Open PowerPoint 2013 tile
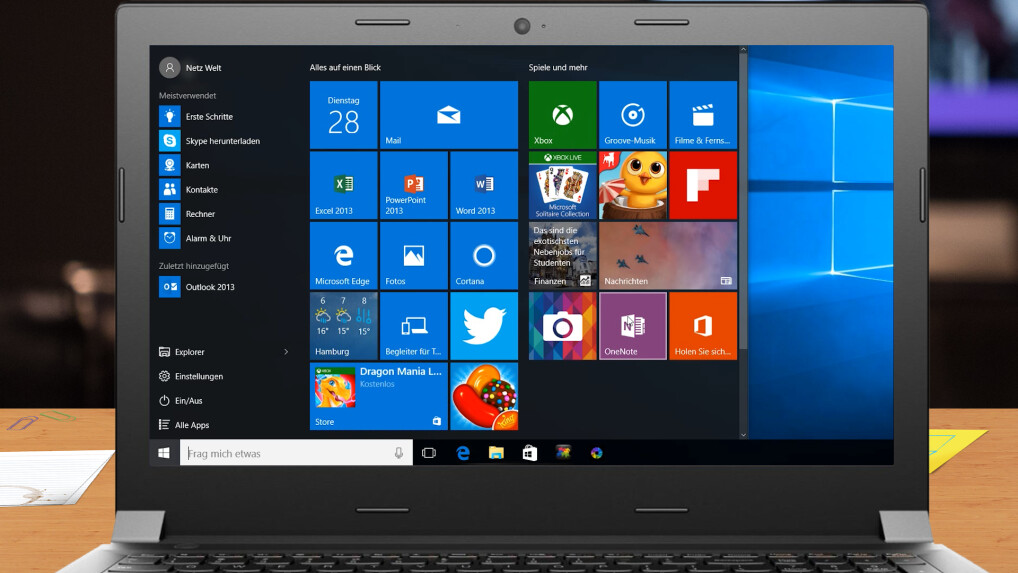The width and height of the screenshot is (1018, 573). pyautogui.click(x=413, y=185)
